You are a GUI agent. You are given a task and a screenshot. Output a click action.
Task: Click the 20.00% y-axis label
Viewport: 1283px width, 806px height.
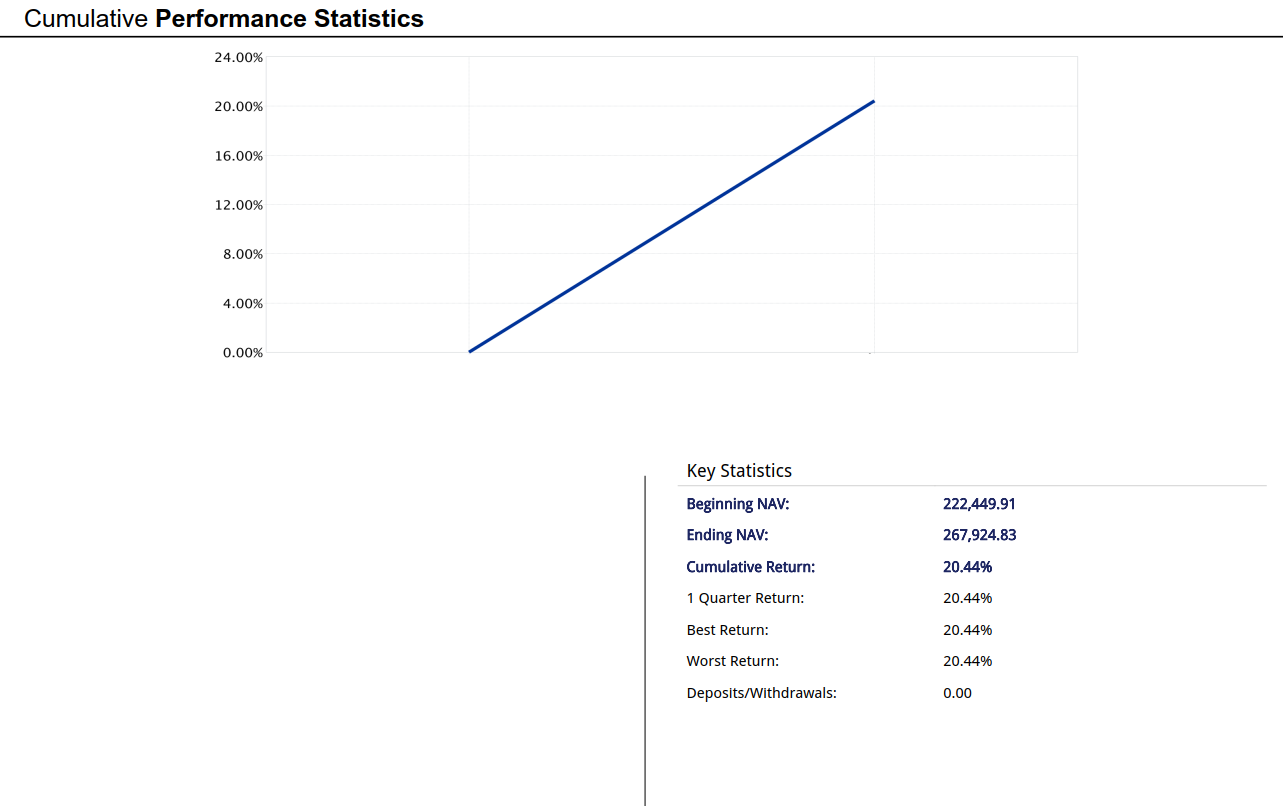(x=238, y=107)
